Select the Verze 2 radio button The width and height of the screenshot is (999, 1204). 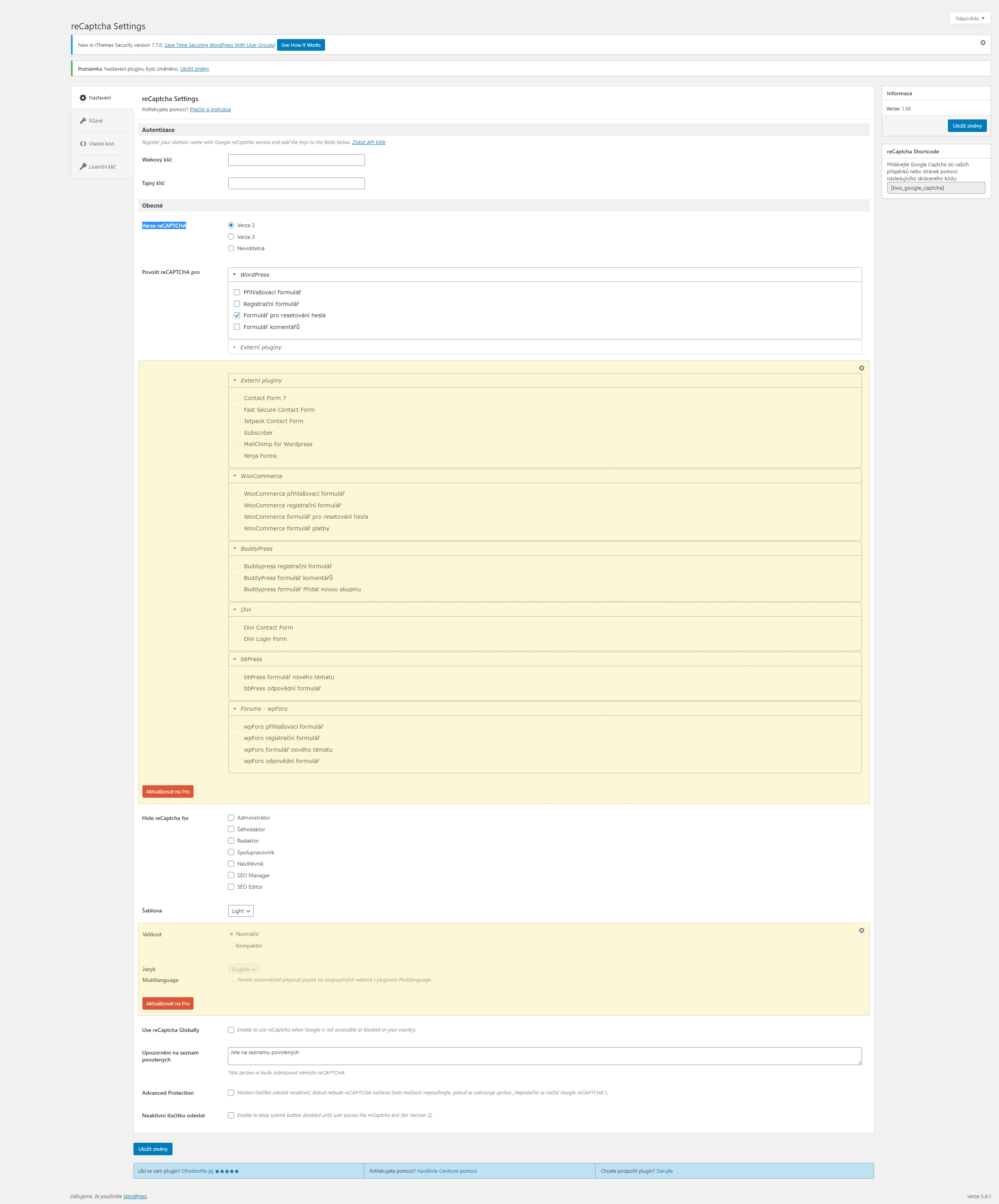tap(231, 225)
